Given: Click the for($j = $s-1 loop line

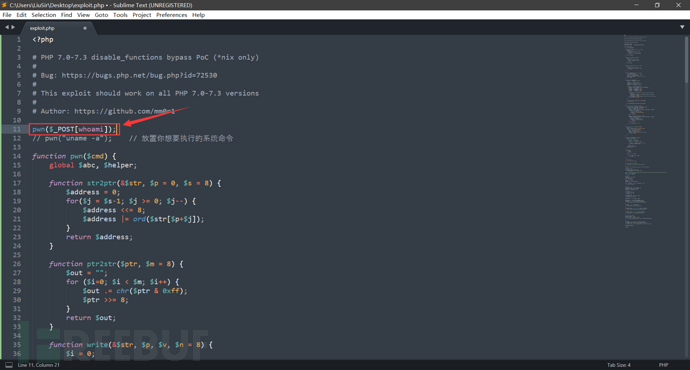Looking at the screenshot, I should point(131,201).
